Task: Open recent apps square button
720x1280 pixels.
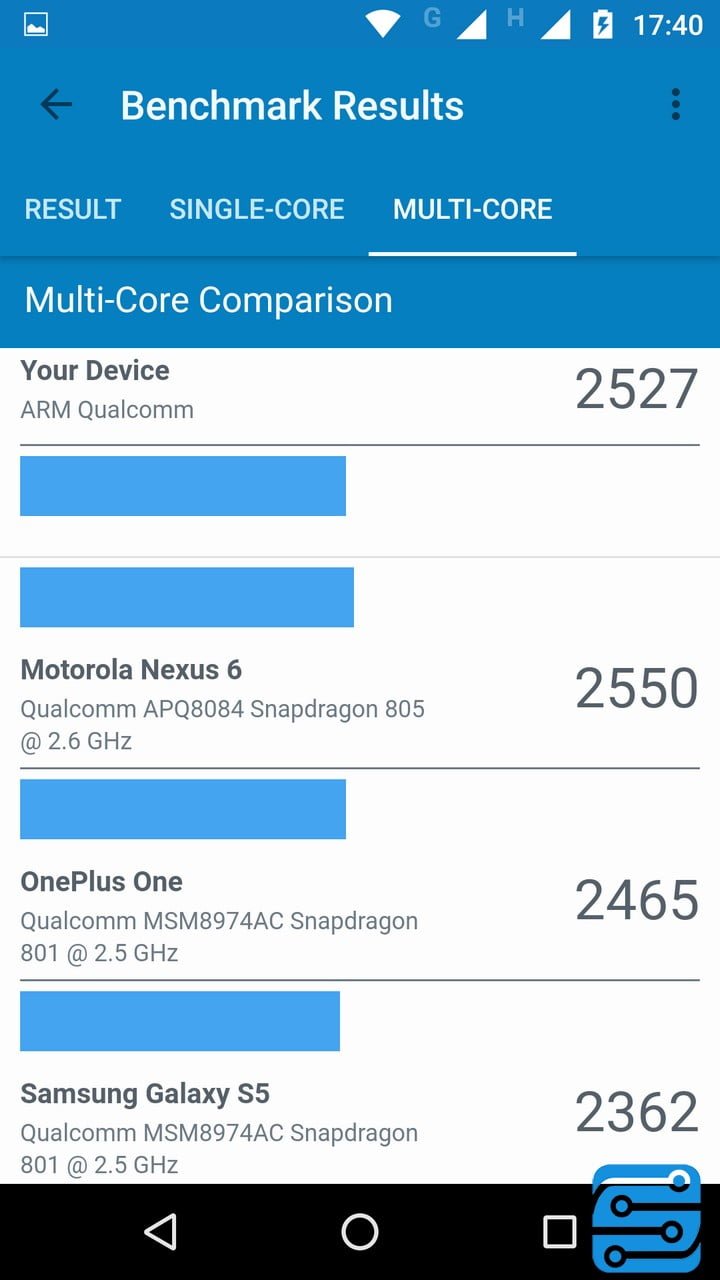Action: 559,1232
